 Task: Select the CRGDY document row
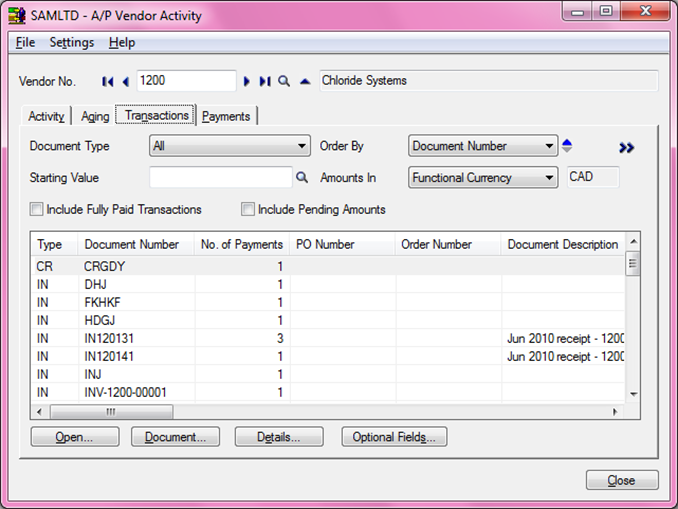(x=328, y=266)
